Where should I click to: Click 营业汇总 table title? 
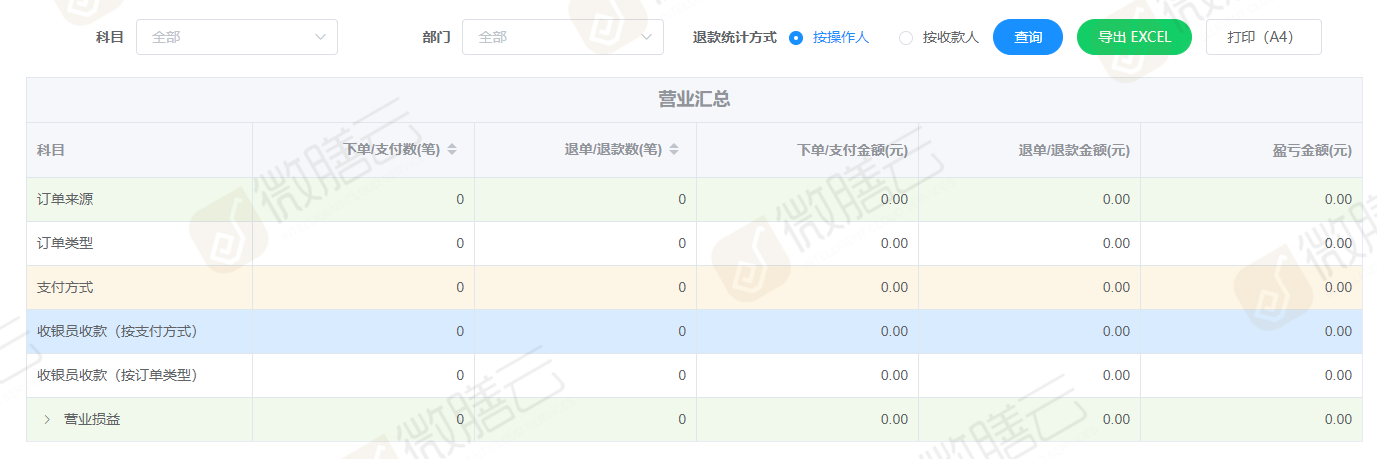pyautogui.click(x=694, y=100)
